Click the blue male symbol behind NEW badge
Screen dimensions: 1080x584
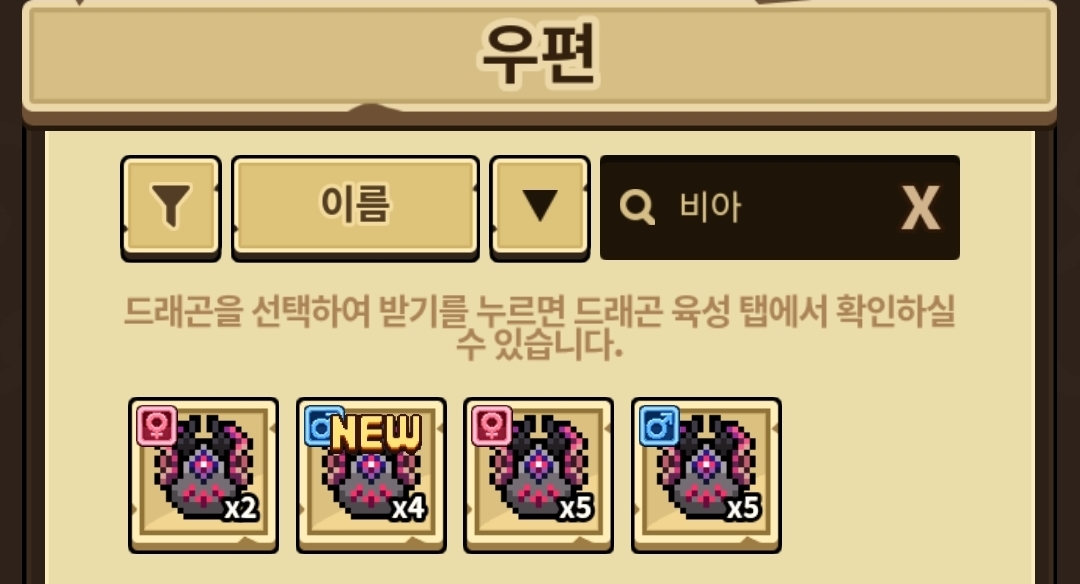point(319,426)
